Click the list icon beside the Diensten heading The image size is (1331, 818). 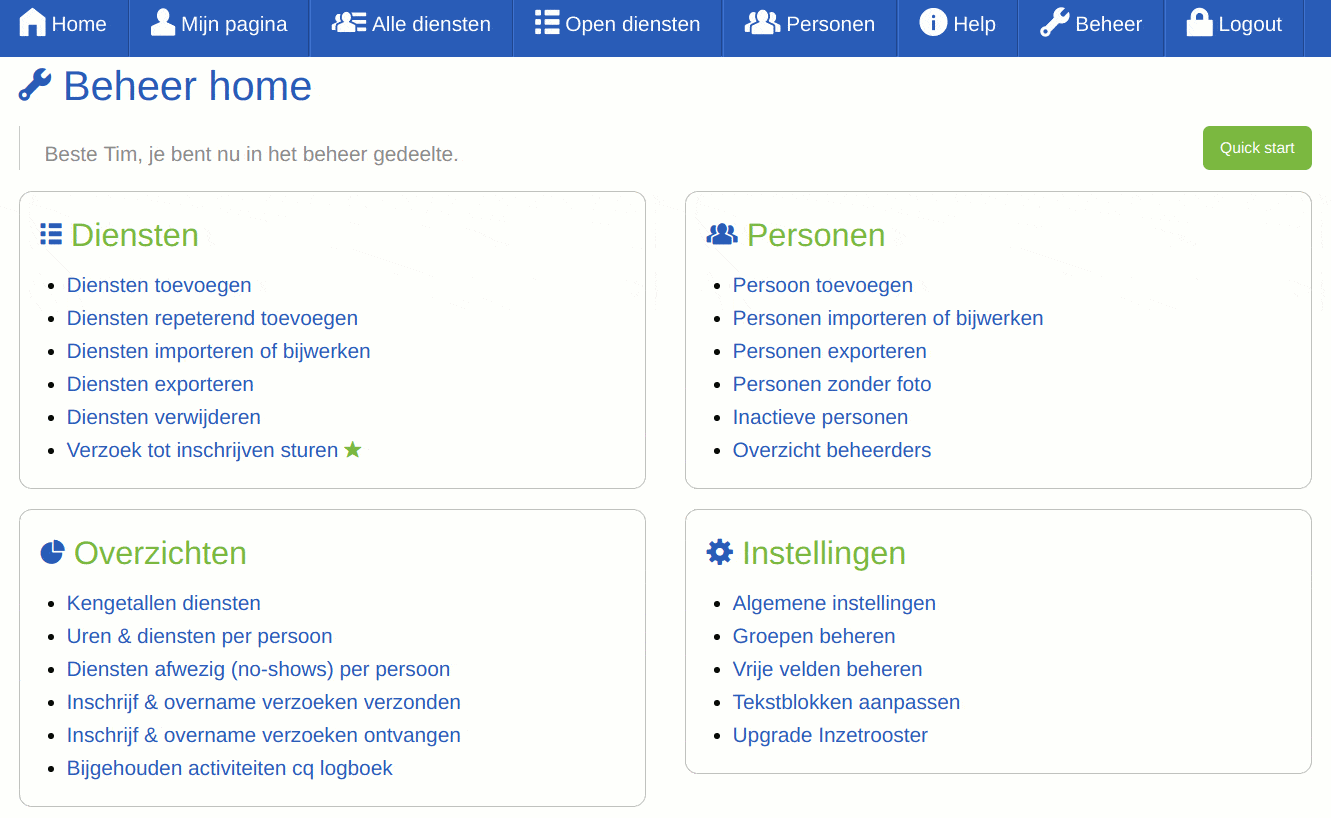[x=50, y=233]
